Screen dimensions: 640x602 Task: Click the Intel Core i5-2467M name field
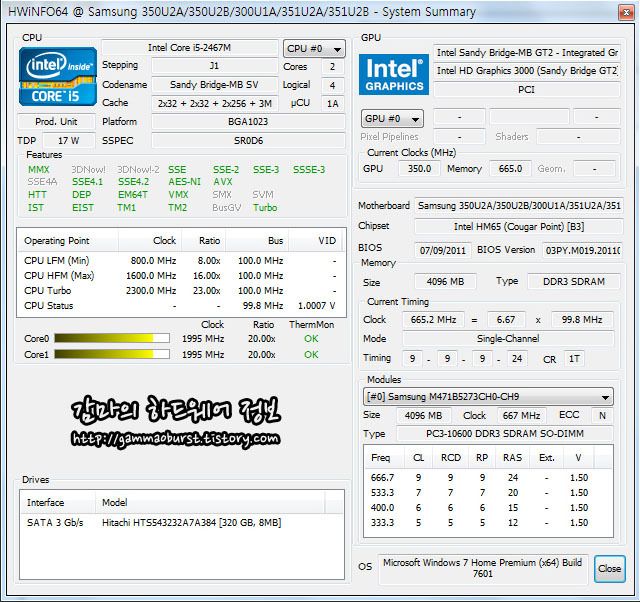189,48
